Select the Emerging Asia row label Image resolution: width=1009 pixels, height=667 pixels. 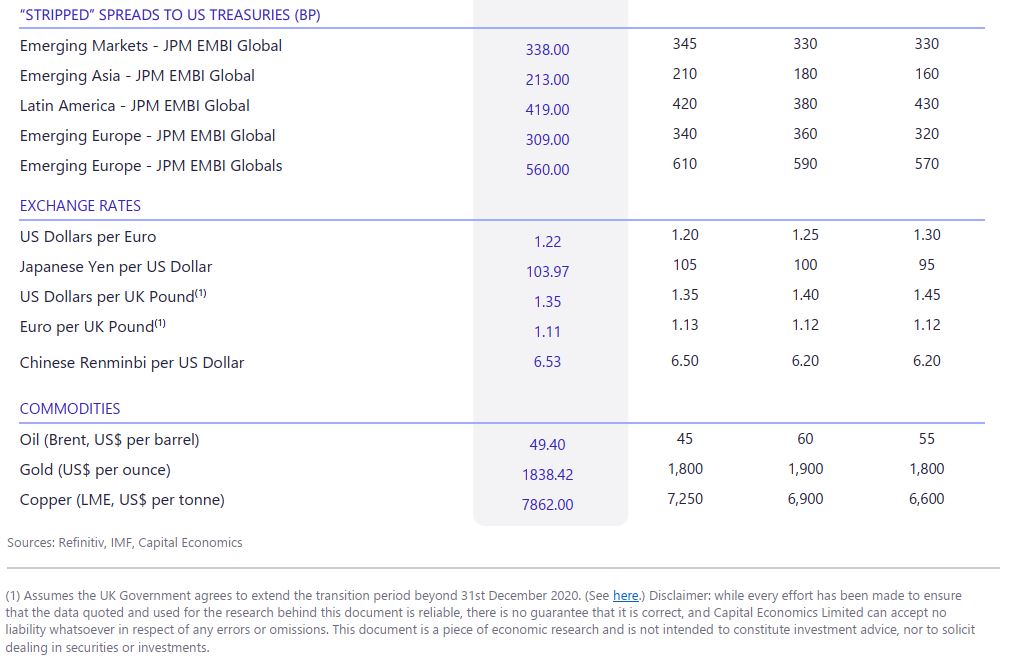pos(137,76)
